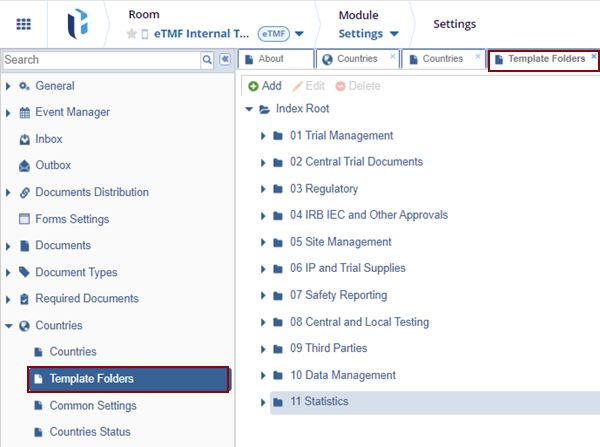Expand the 01 Trial Management folder
This screenshot has width=600, height=447.
pos(262,136)
